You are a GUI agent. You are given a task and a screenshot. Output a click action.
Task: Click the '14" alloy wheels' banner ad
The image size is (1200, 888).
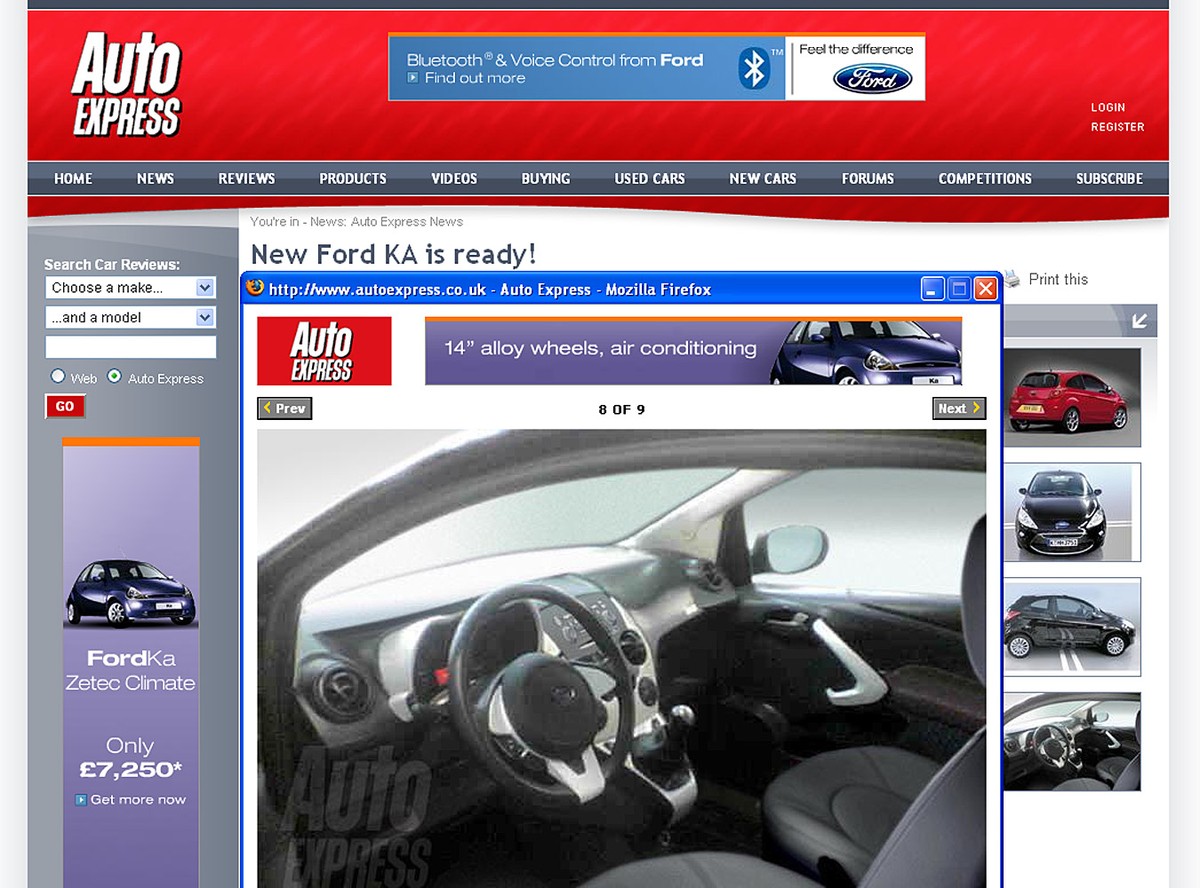(x=693, y=351)
